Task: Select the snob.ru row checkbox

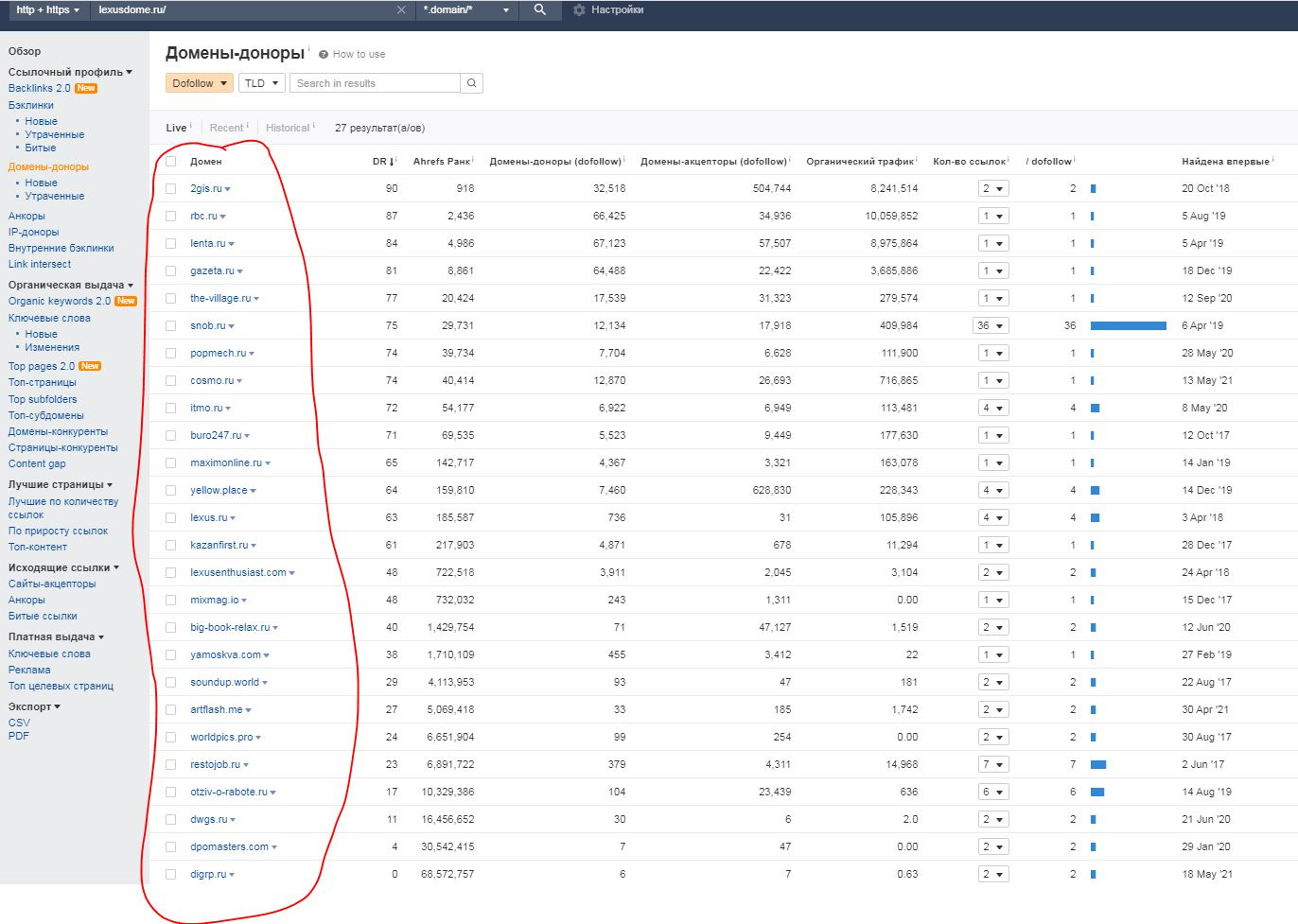Action: point(171,326)
